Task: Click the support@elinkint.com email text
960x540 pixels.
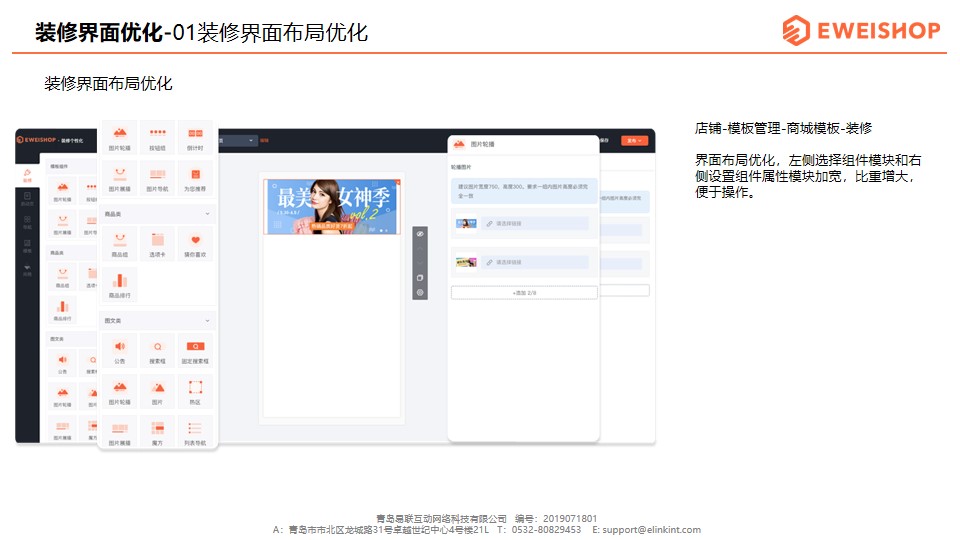Action: (x=651, y=530)
